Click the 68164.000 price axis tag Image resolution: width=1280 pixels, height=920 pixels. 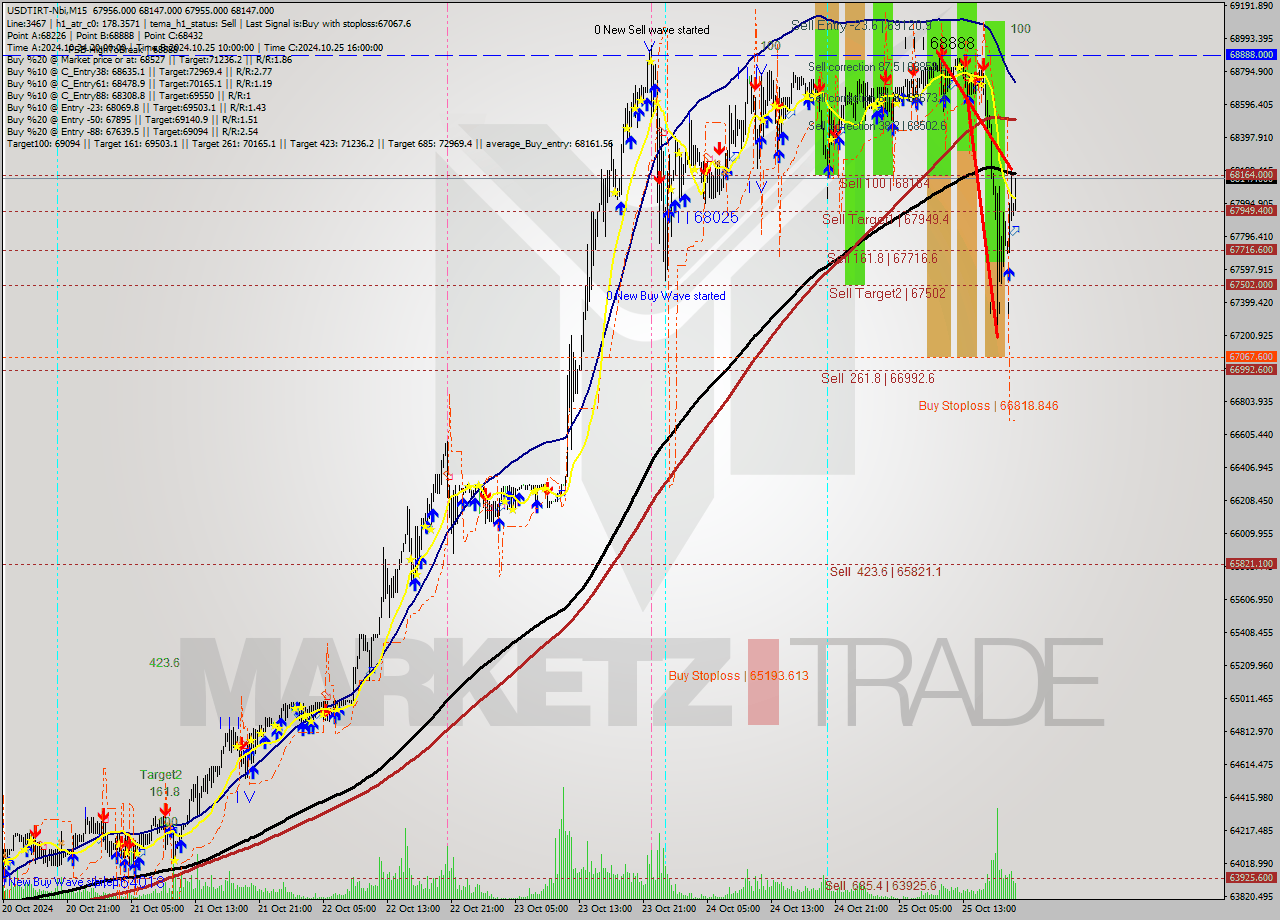click(x=1250, y=175)
